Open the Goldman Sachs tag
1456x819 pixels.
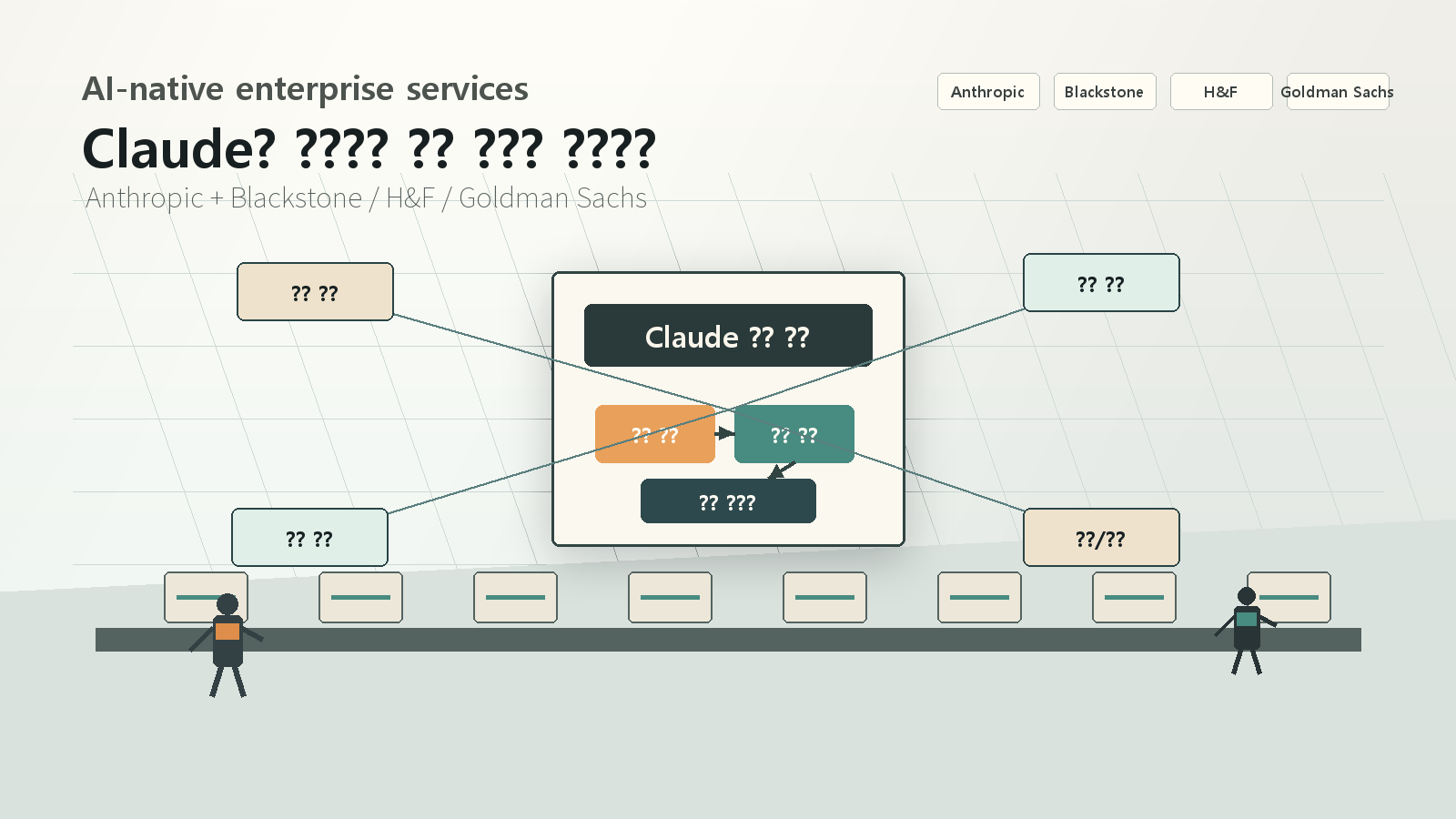[x=1338, y=92]
